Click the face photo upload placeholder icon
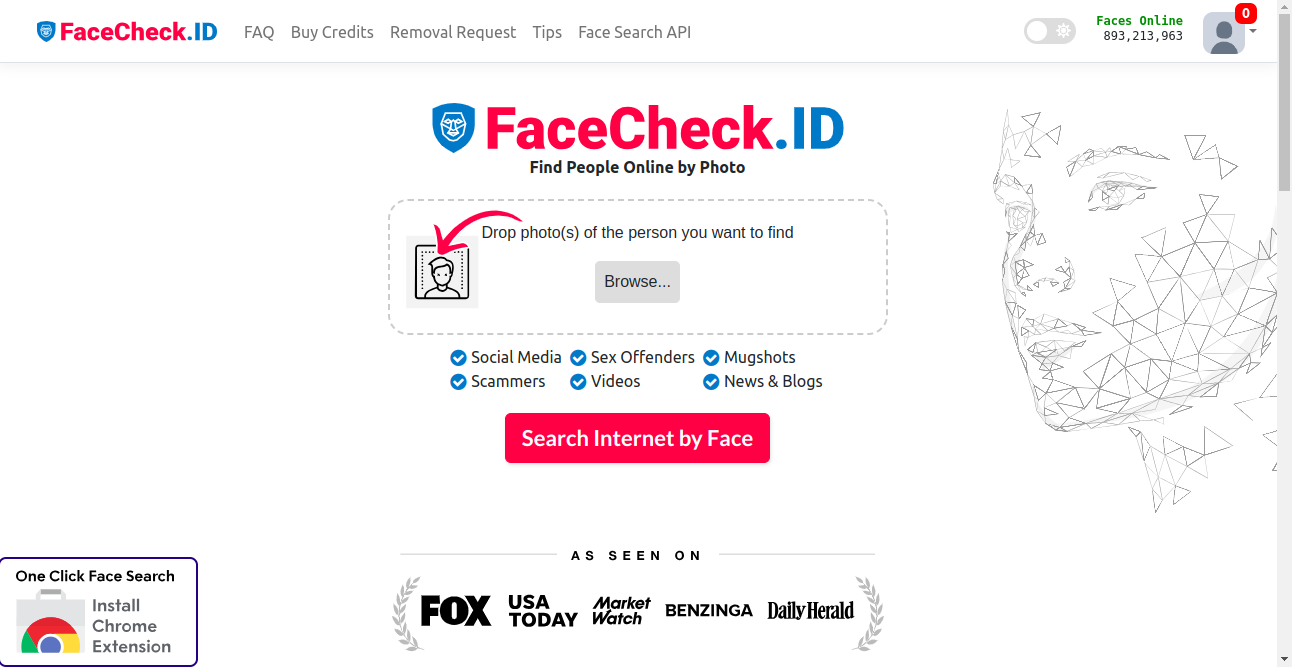1292x667 pixels. tap(442, 272)
